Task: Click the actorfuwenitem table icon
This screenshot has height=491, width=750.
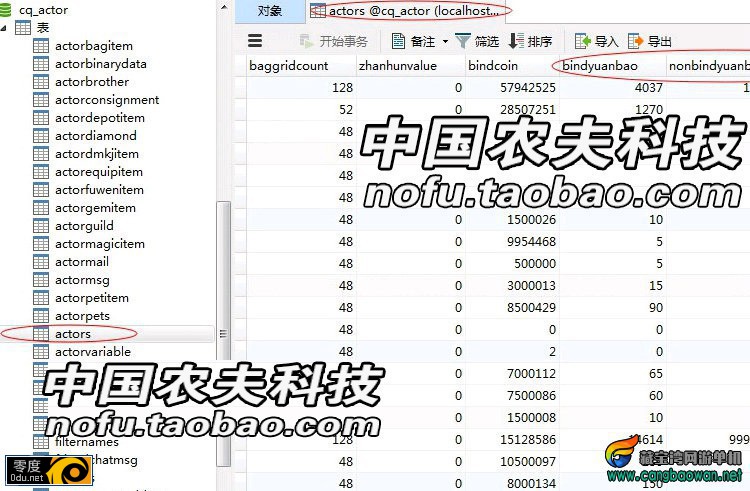Action: [x=41, y=190]
